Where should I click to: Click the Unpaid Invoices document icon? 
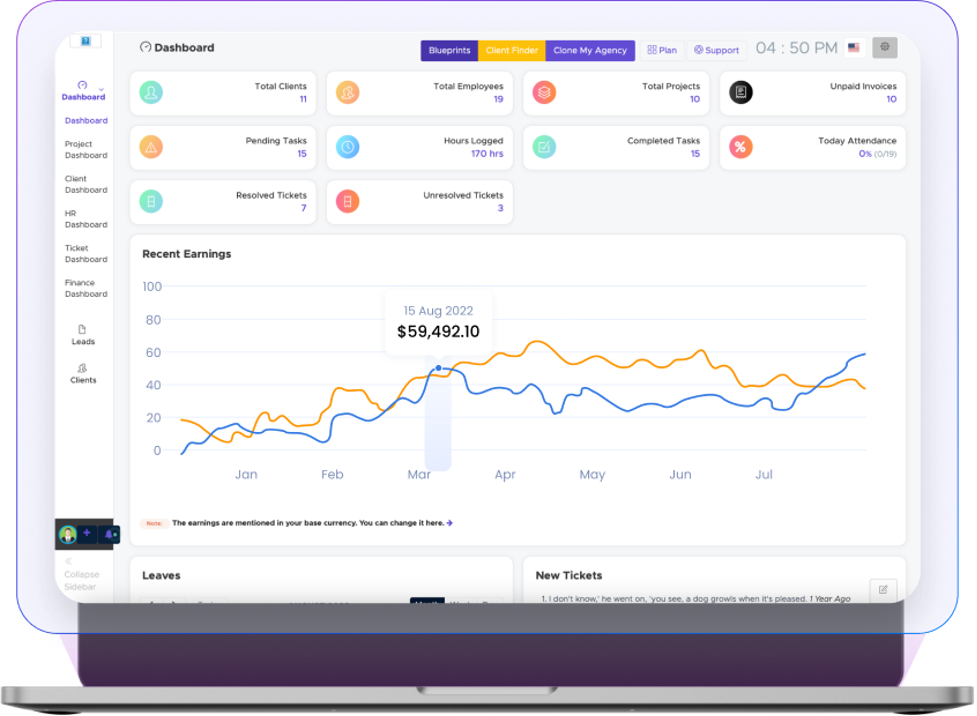coord(741,92)
